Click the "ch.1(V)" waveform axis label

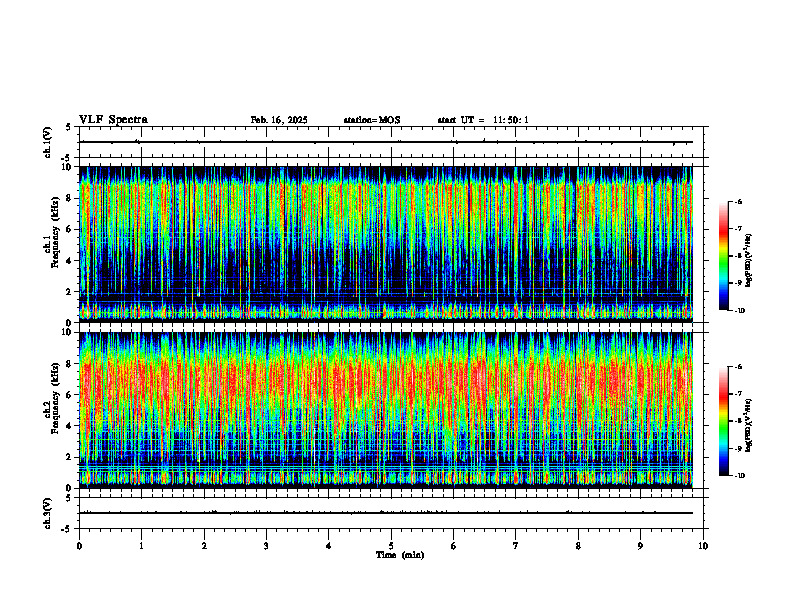47,142
